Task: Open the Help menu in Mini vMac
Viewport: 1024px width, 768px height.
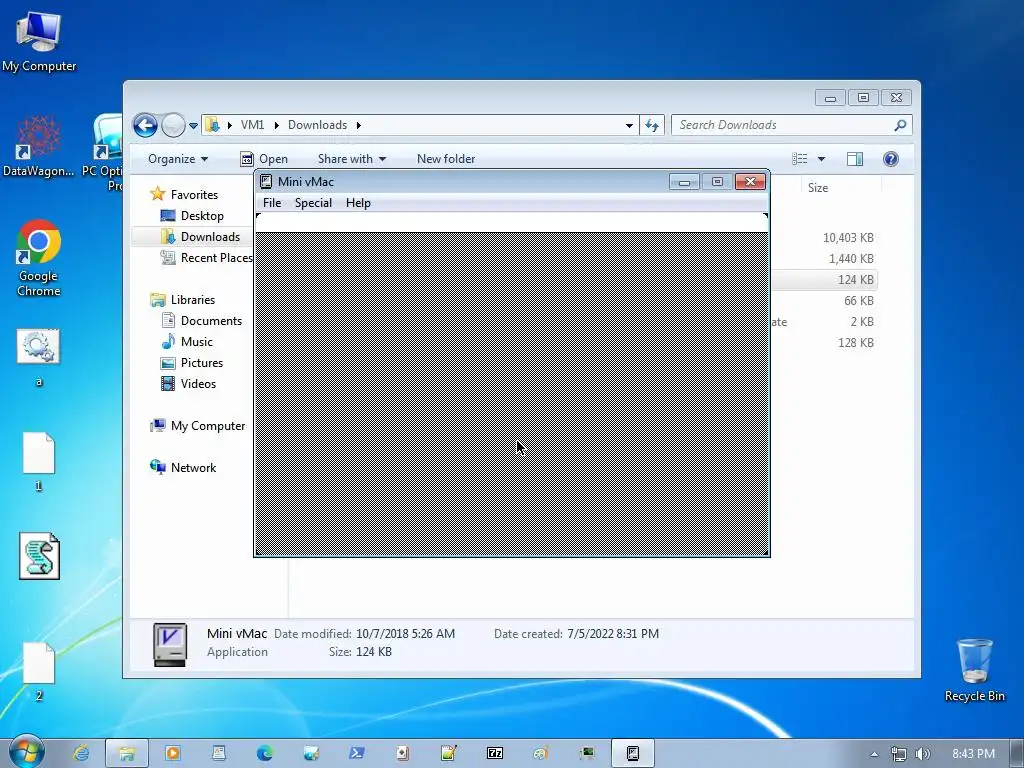Action: click(x=358, y=203)
